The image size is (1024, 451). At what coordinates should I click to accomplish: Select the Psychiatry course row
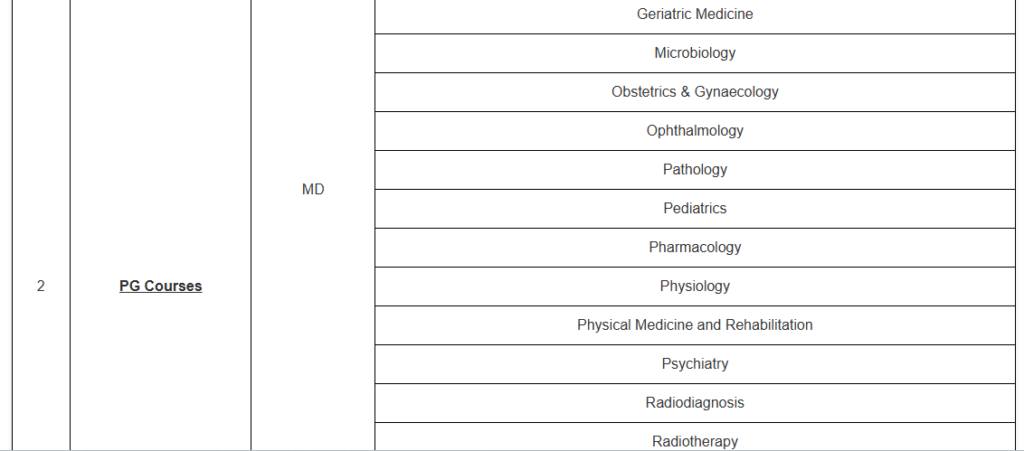click(695, 364)
